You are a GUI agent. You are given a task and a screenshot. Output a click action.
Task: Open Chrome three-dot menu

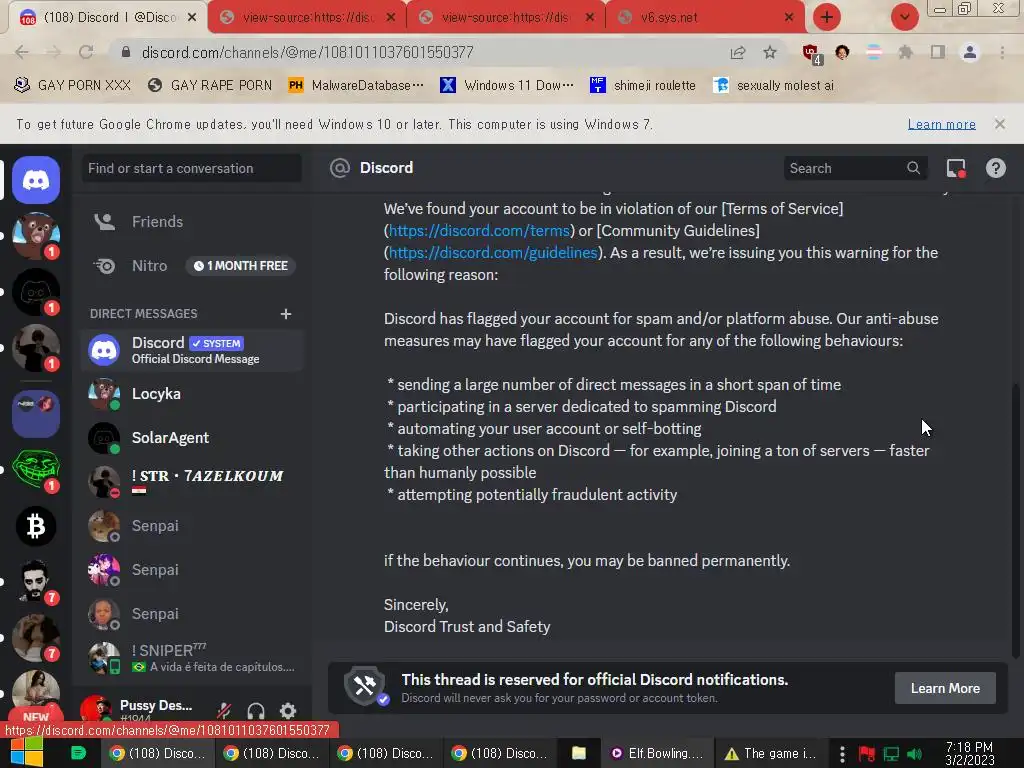click(1002, 52)
